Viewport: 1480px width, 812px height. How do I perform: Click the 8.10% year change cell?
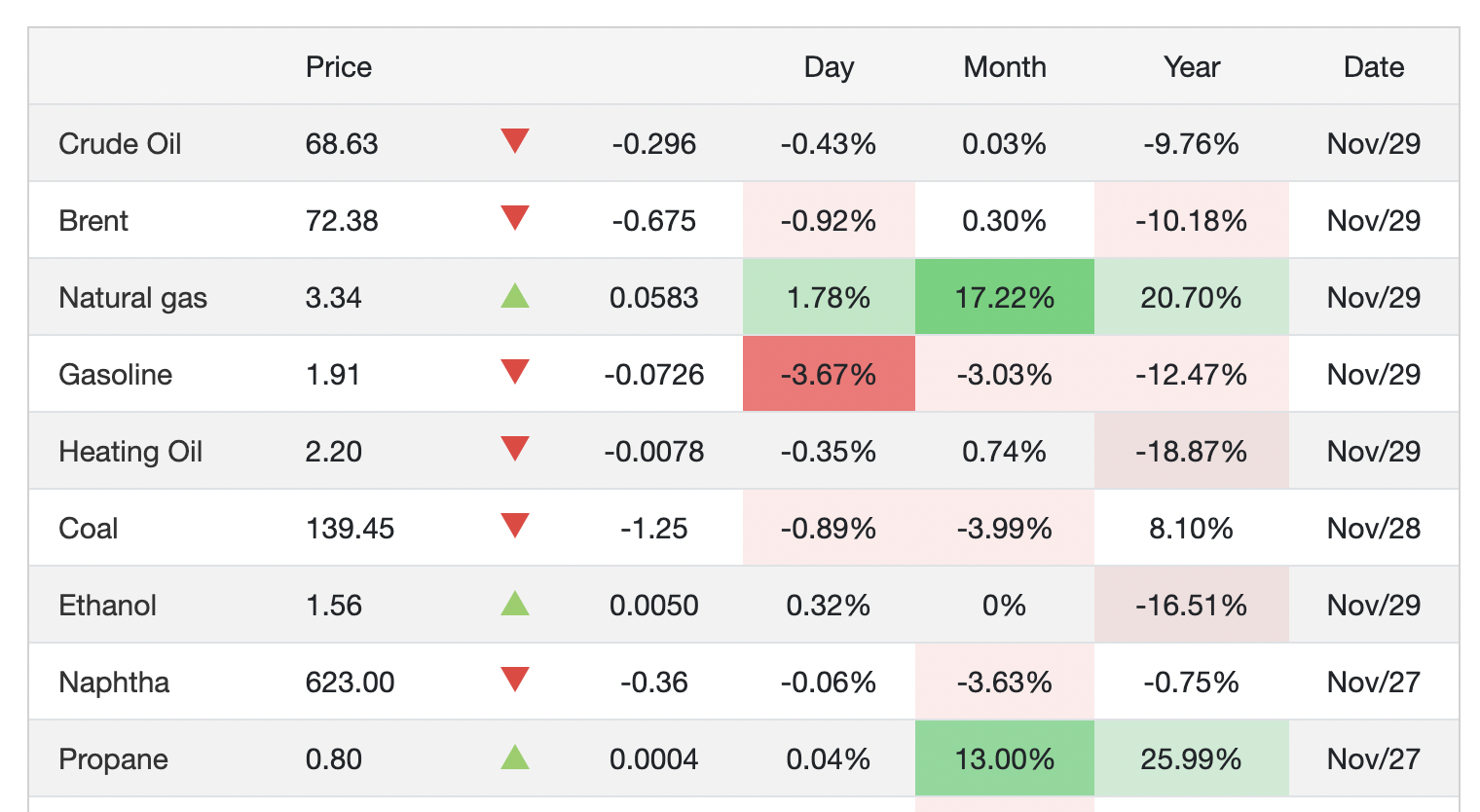pos(1192,529)
